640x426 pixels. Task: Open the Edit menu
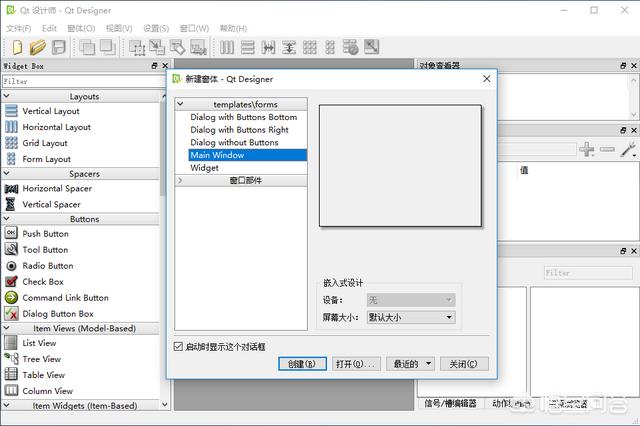coord(49,28)
